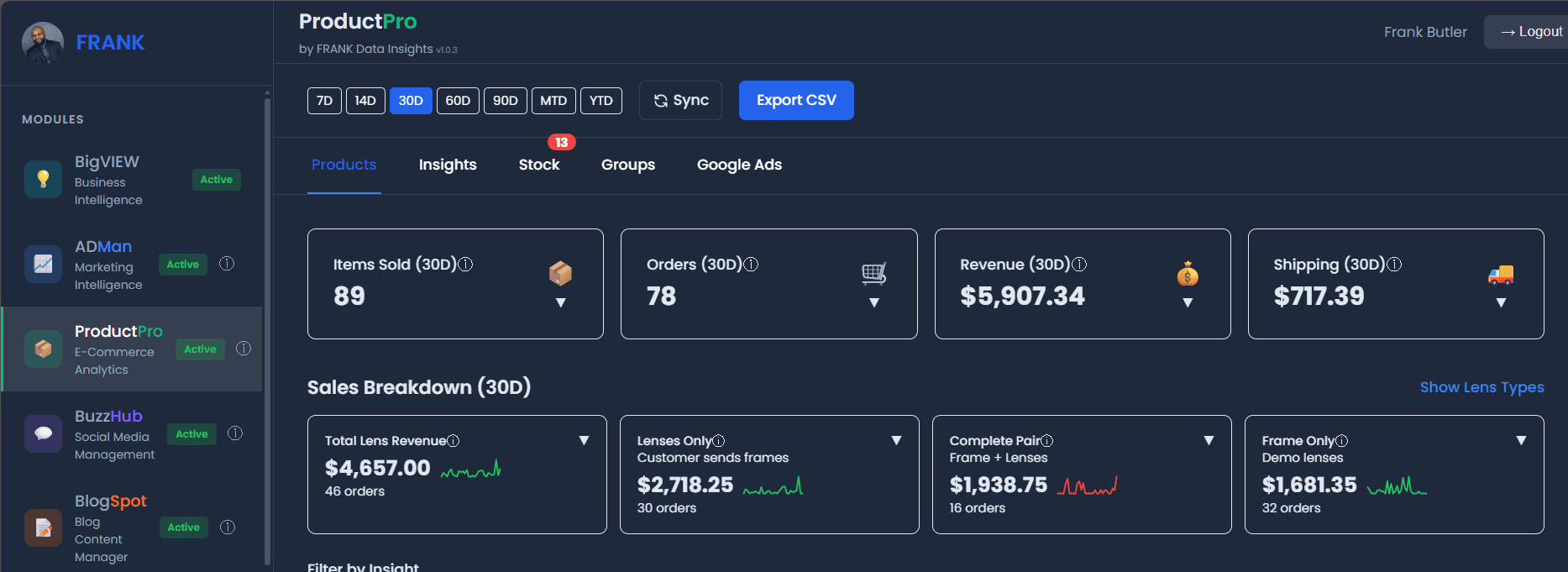1568x572 pixels.
Task: Open the ADMan module
Action: click(x=133, y=265)
